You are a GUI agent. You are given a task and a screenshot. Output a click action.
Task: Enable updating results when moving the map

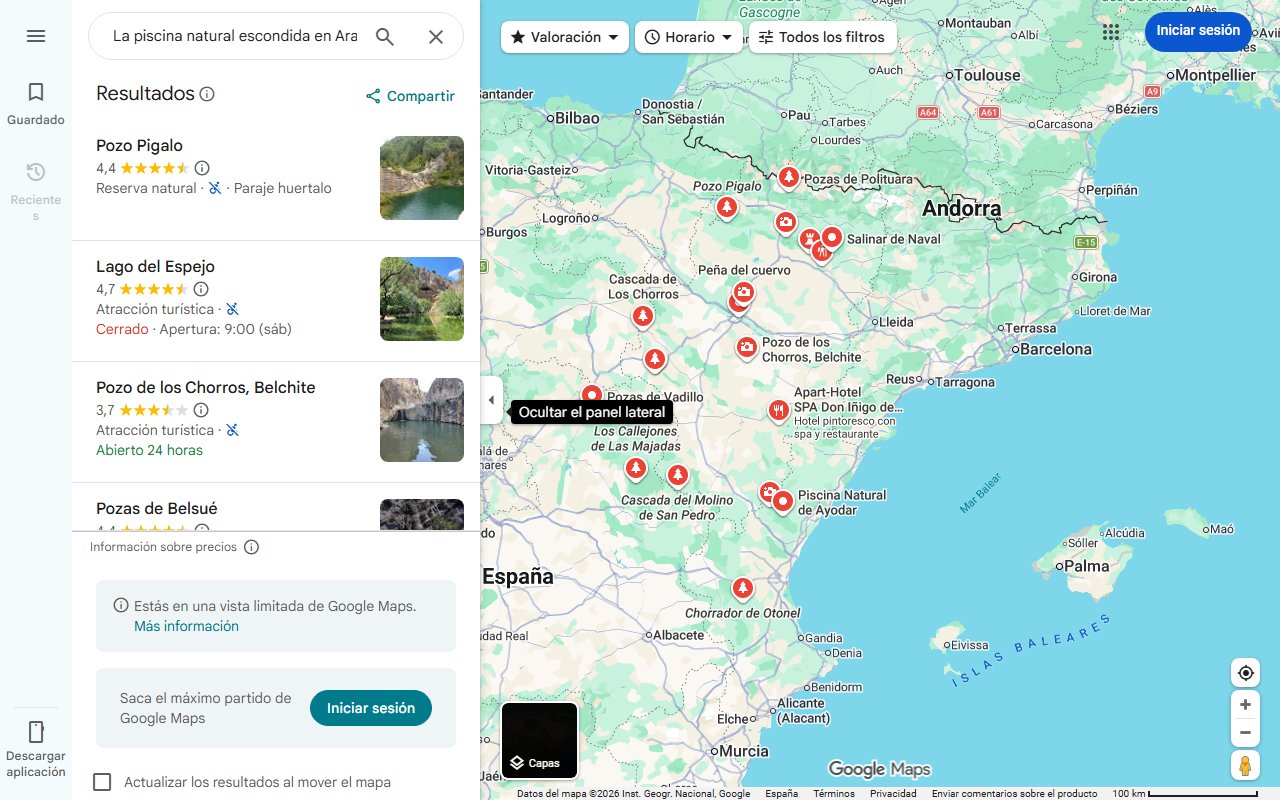(102, 781)
